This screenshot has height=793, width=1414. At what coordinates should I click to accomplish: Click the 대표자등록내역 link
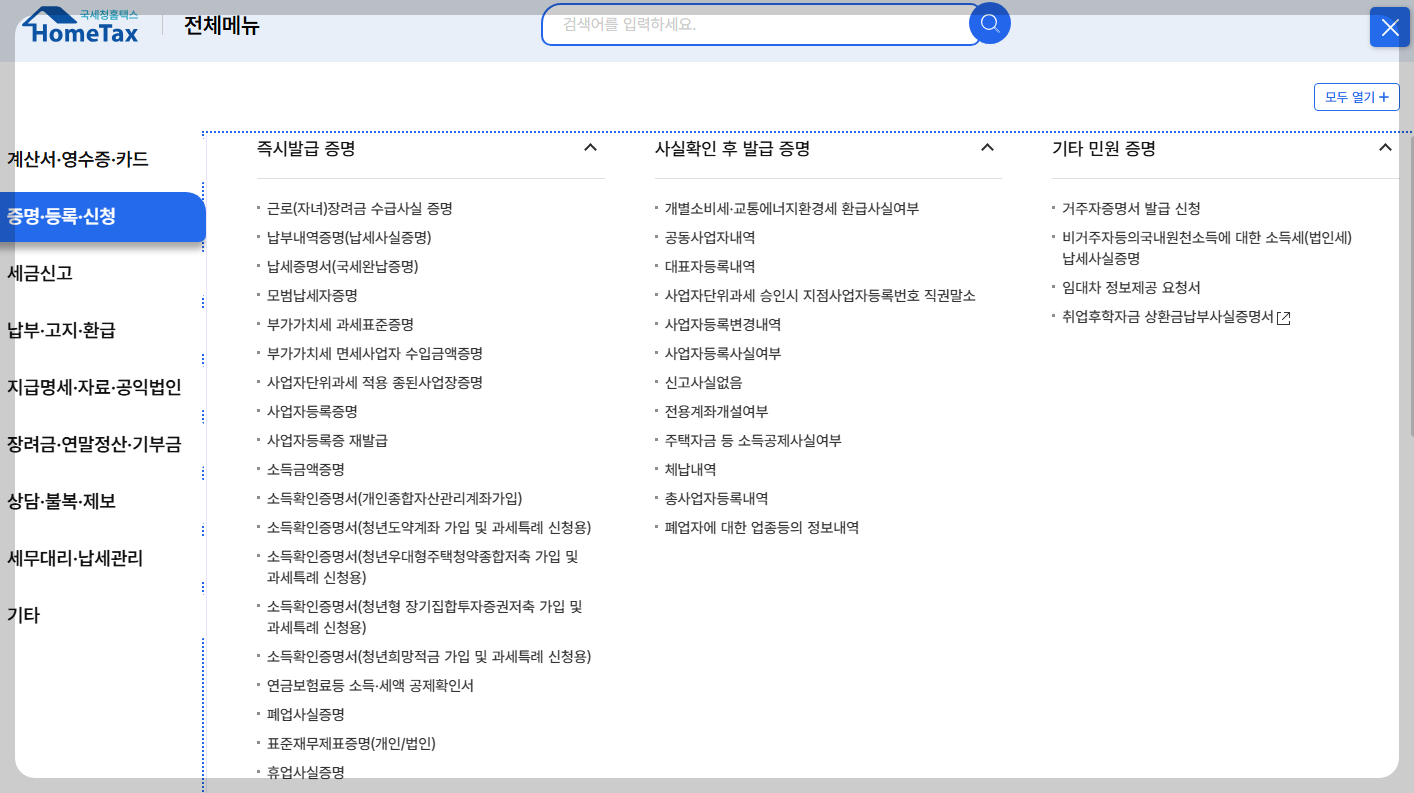point(710,267)
